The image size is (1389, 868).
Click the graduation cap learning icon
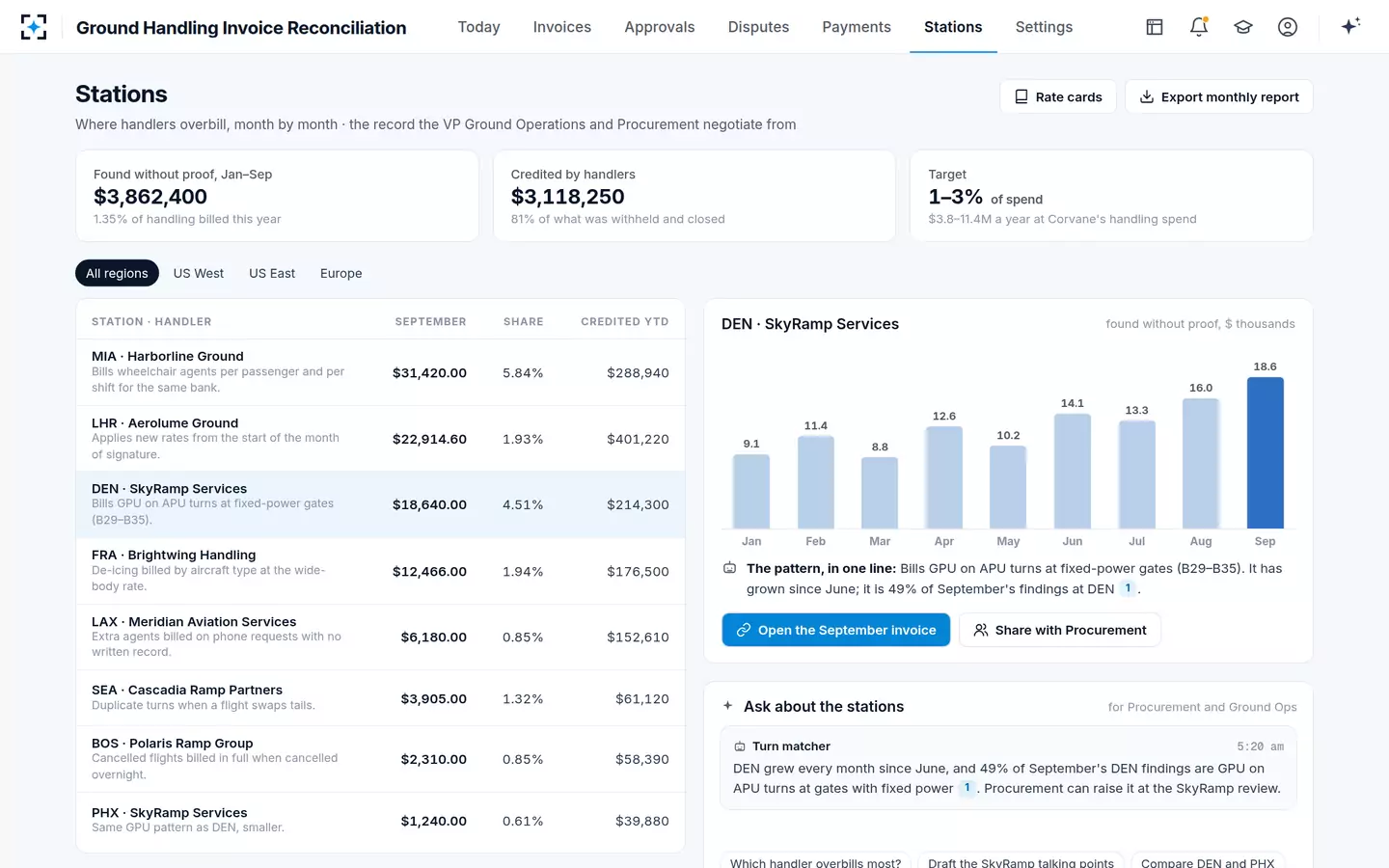click(x=1243, y=27)
